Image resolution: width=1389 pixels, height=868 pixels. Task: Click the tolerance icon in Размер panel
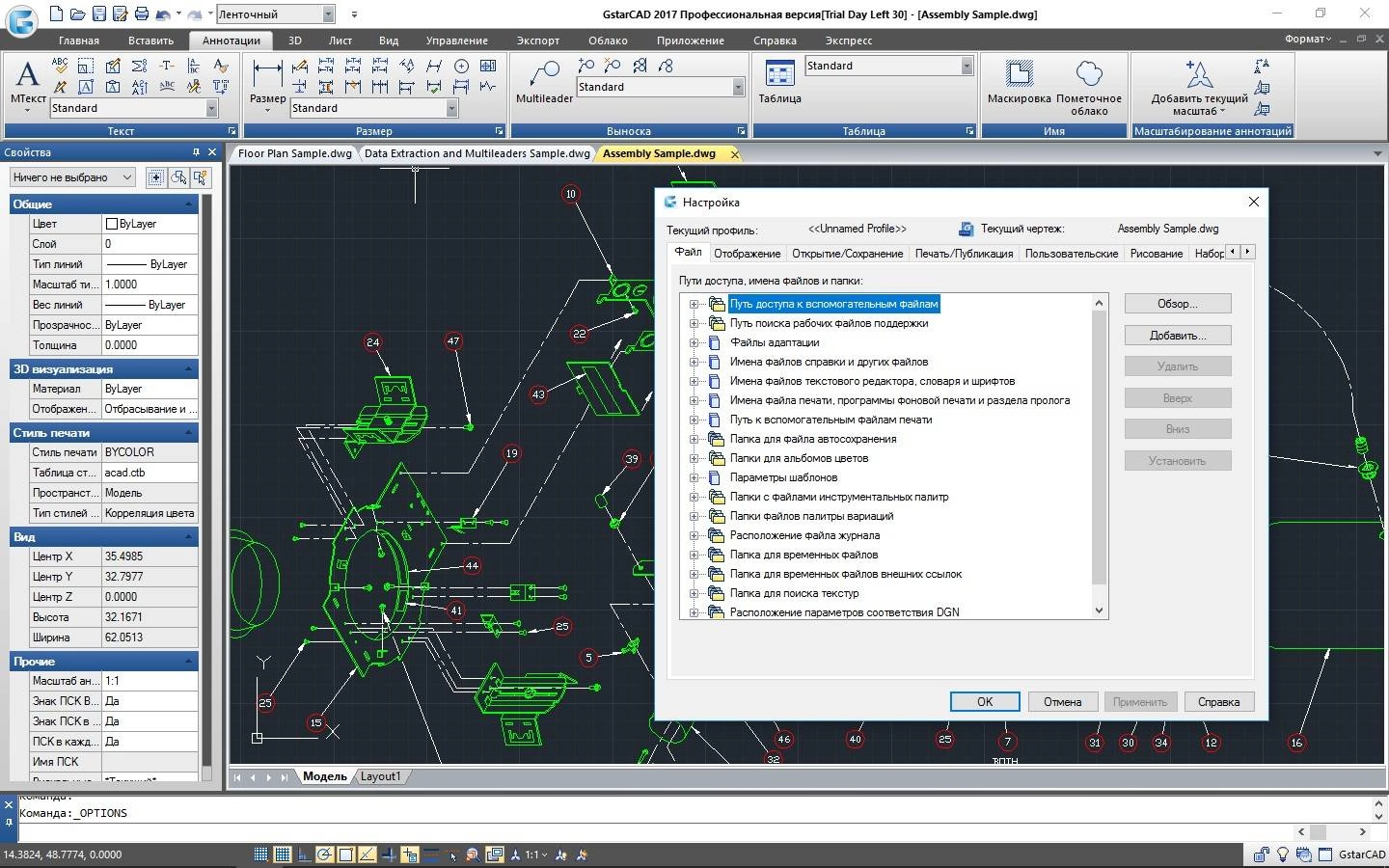pyautogui.click(x=488, y=66)
